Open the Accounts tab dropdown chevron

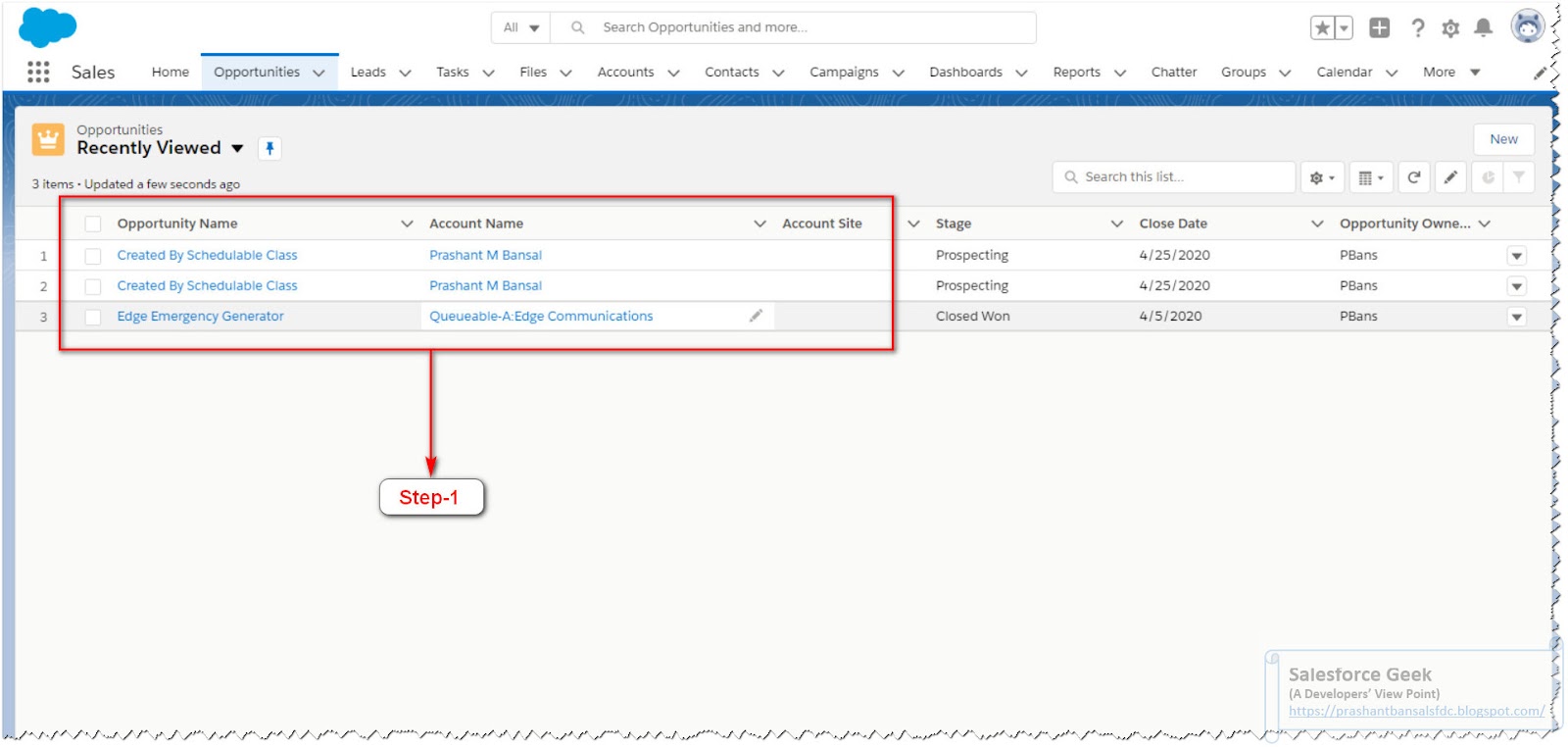pos(673,73)
